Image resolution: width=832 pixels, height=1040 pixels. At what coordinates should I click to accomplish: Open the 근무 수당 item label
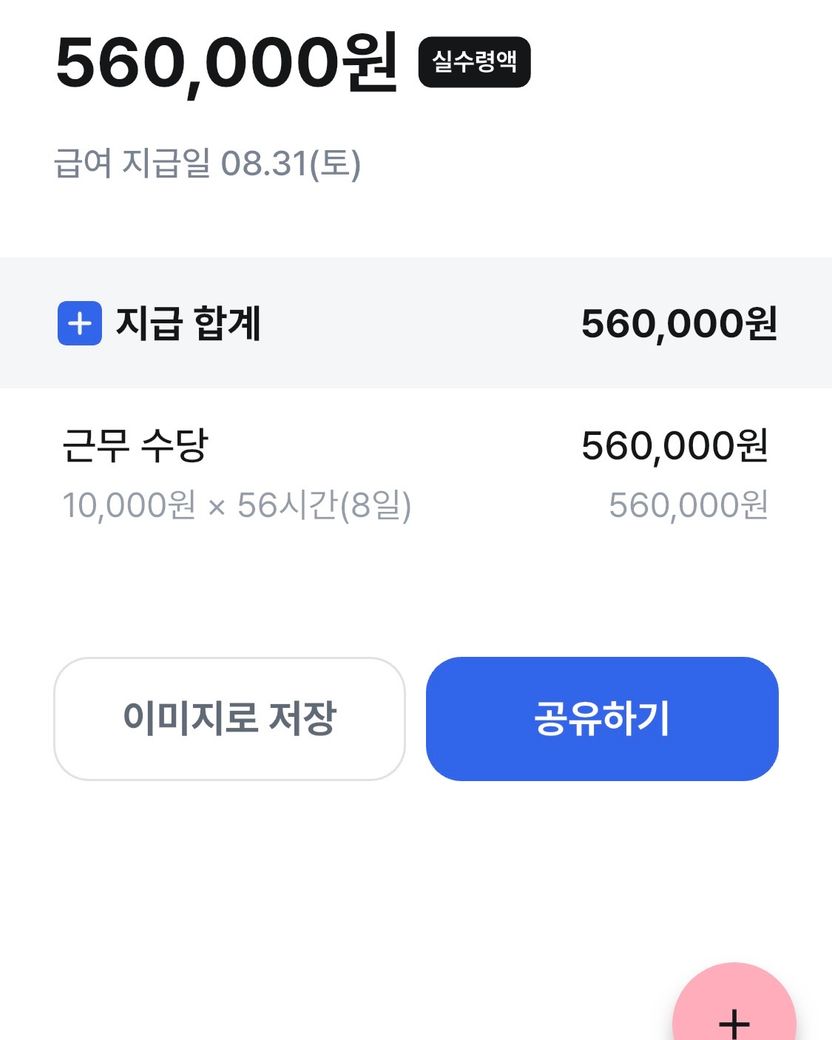tap(134, 446)
